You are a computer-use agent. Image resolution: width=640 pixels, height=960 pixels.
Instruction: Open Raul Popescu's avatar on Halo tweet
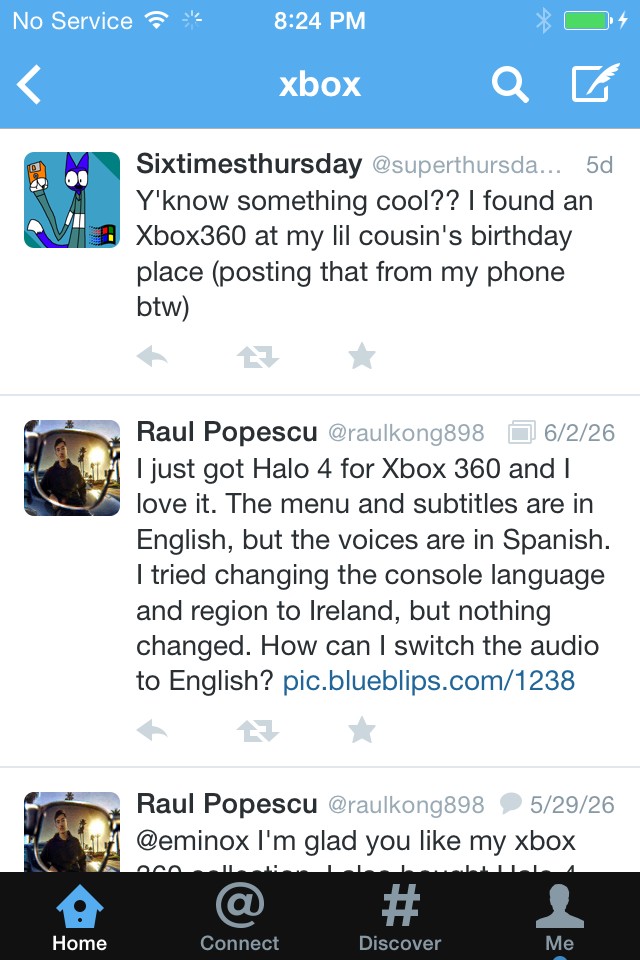[72, 468]
